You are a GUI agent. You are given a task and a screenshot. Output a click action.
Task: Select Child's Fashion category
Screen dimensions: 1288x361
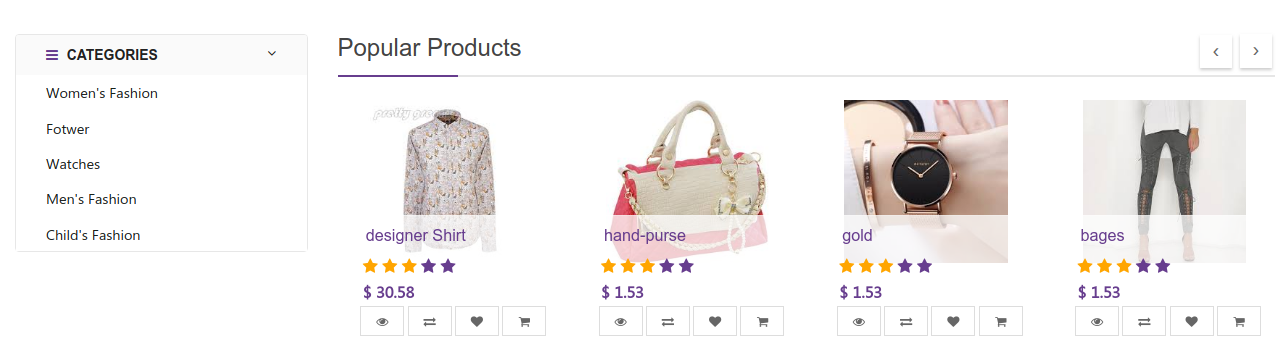[93, 235]
